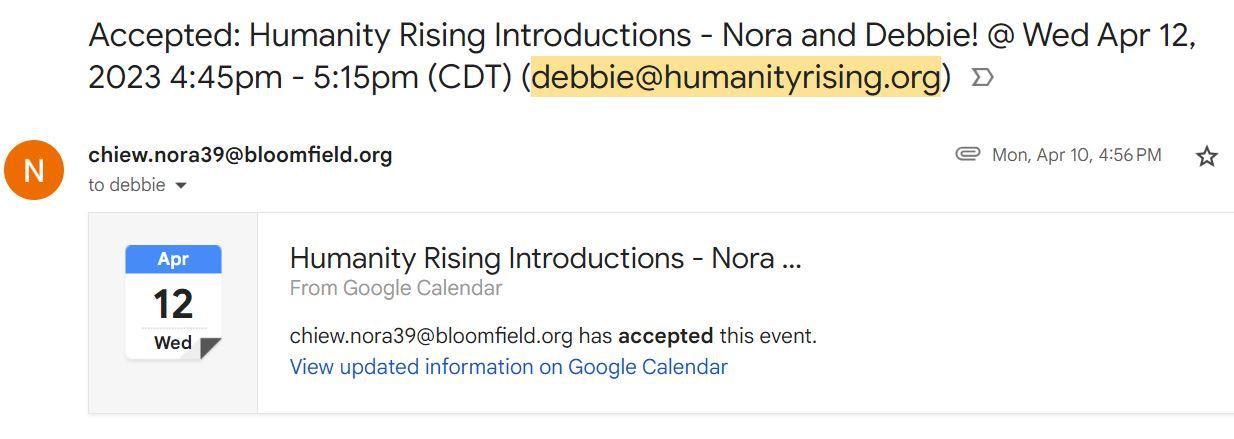Expand recipient details arrow next to 'to debbie'
This screenshot has height=439, width=1234.
click(181, 186)
